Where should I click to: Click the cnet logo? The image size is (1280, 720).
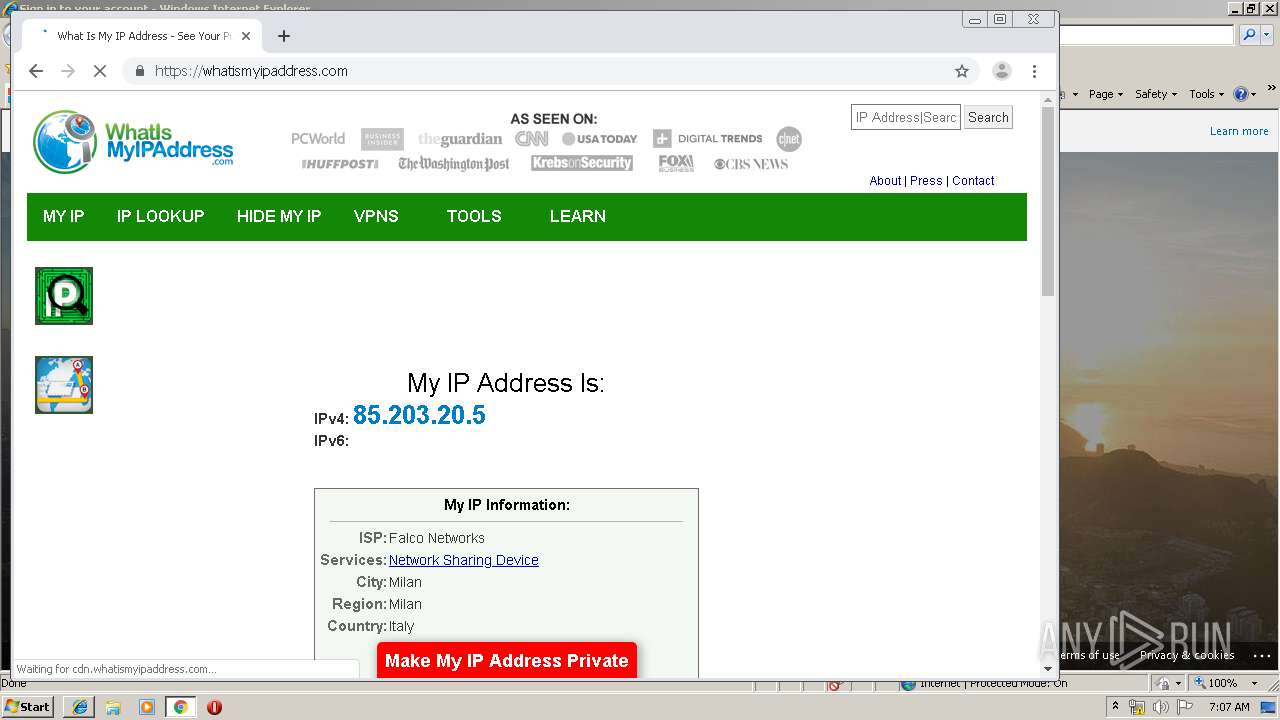[x=789, y=139]
